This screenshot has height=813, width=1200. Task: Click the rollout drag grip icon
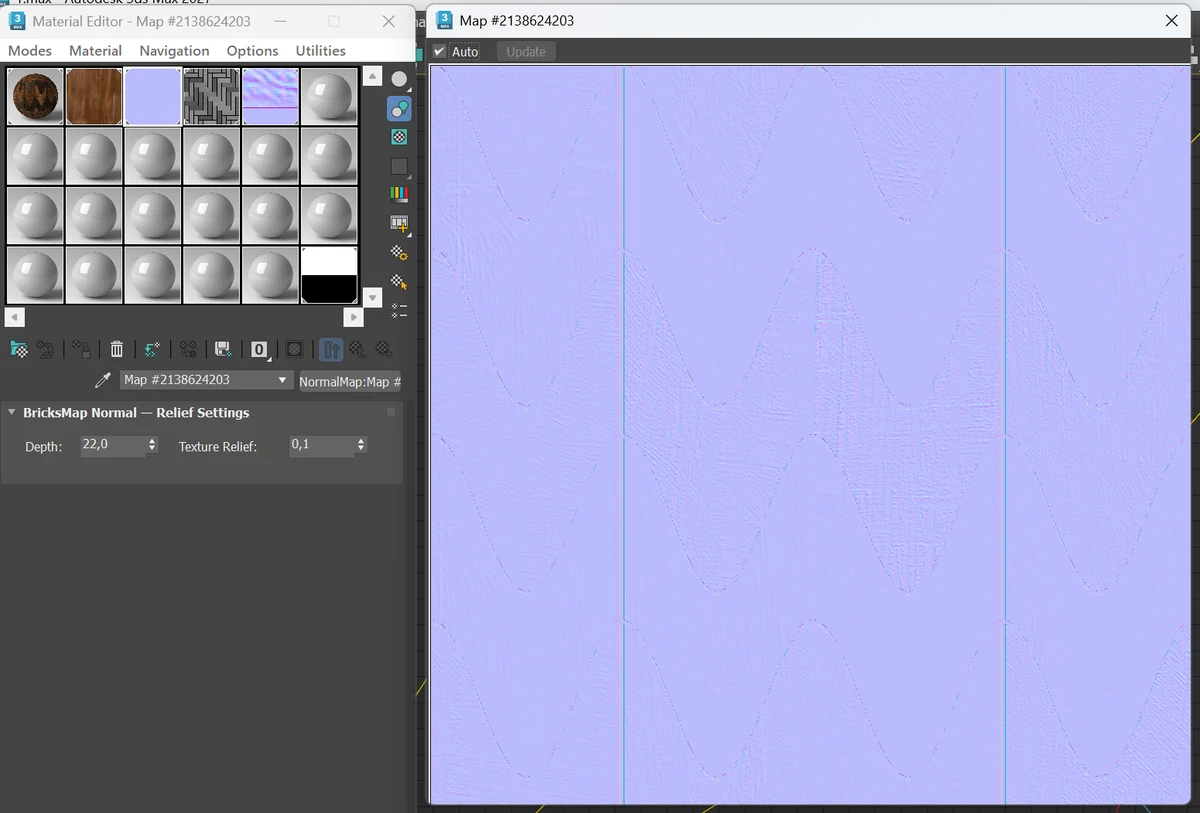point(391,412)
